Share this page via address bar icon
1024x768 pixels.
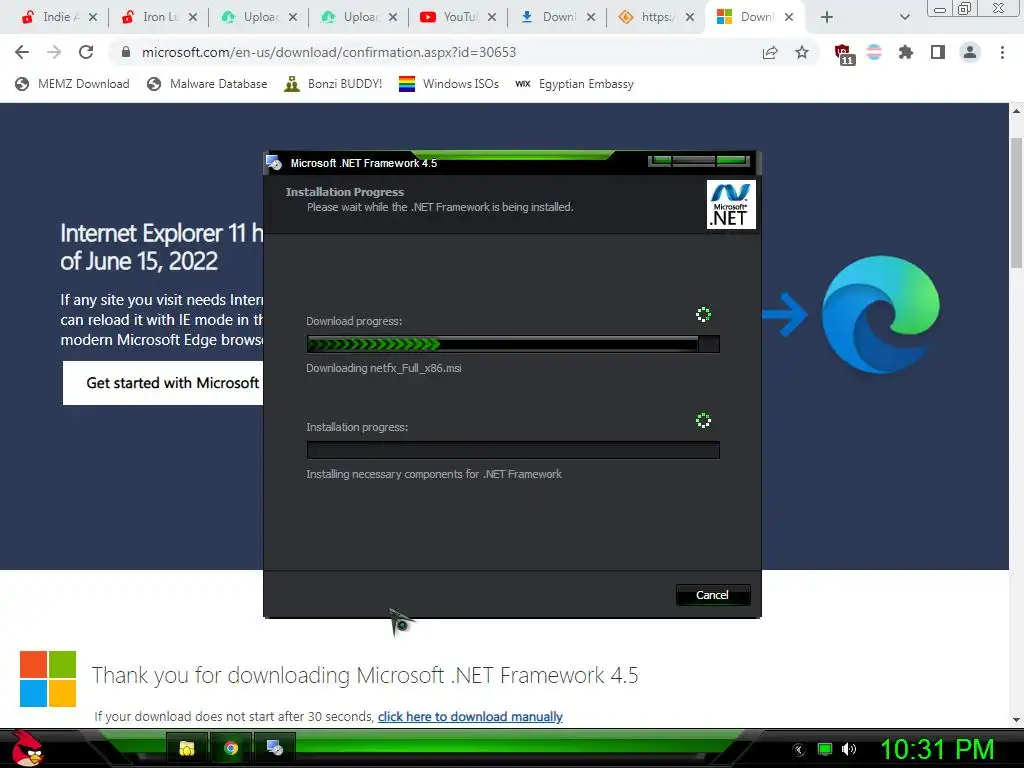point(770,52)
